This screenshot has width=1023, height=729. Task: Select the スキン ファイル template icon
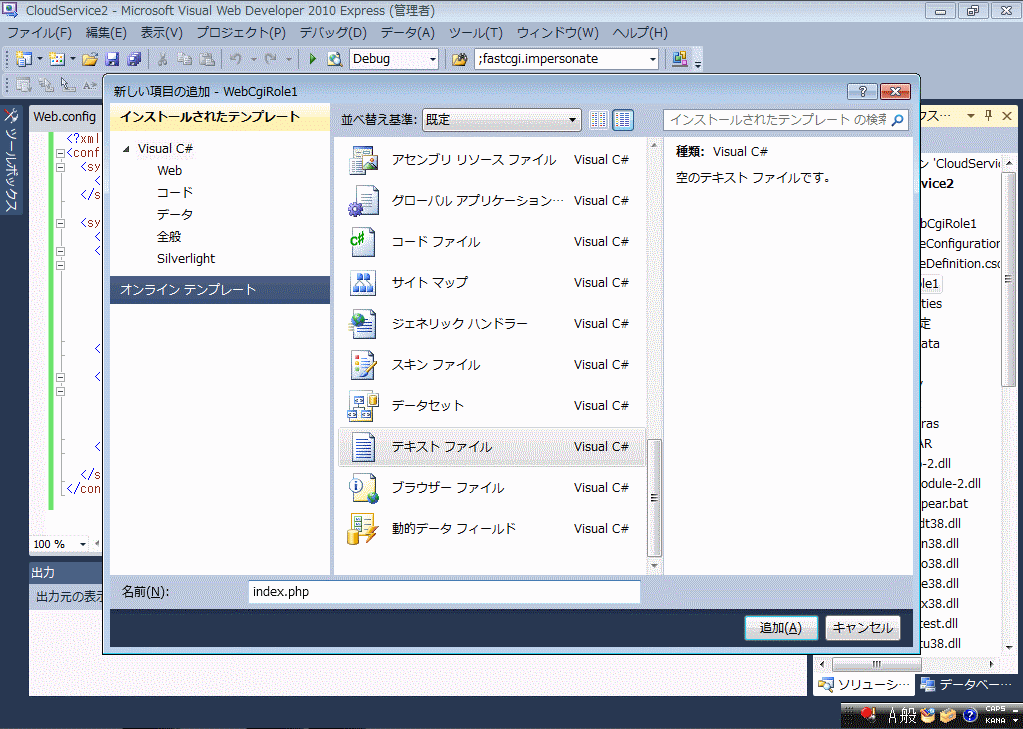[363, 365]
